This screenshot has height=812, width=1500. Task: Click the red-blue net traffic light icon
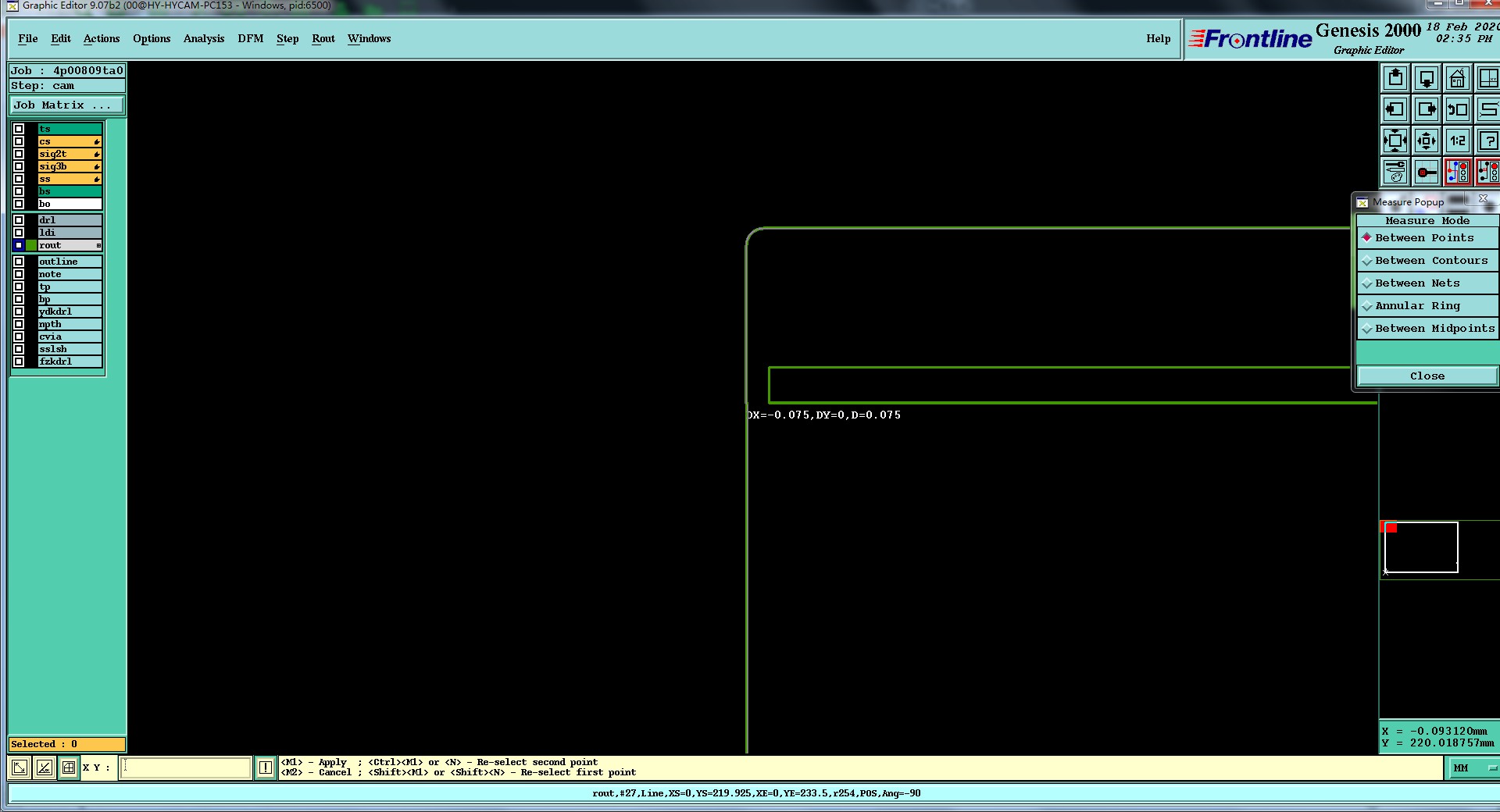click(x=1458, y=172)
